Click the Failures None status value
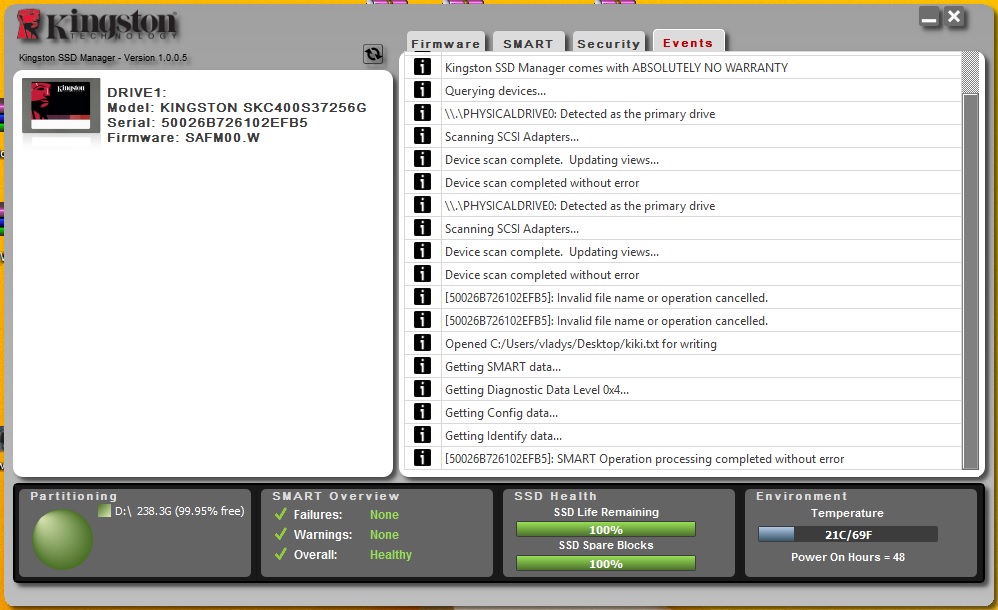 click(384, 514)
